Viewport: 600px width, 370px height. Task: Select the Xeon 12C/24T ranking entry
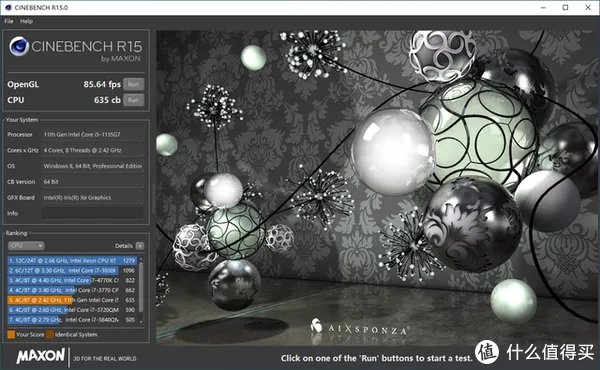[x=72, y=261]
